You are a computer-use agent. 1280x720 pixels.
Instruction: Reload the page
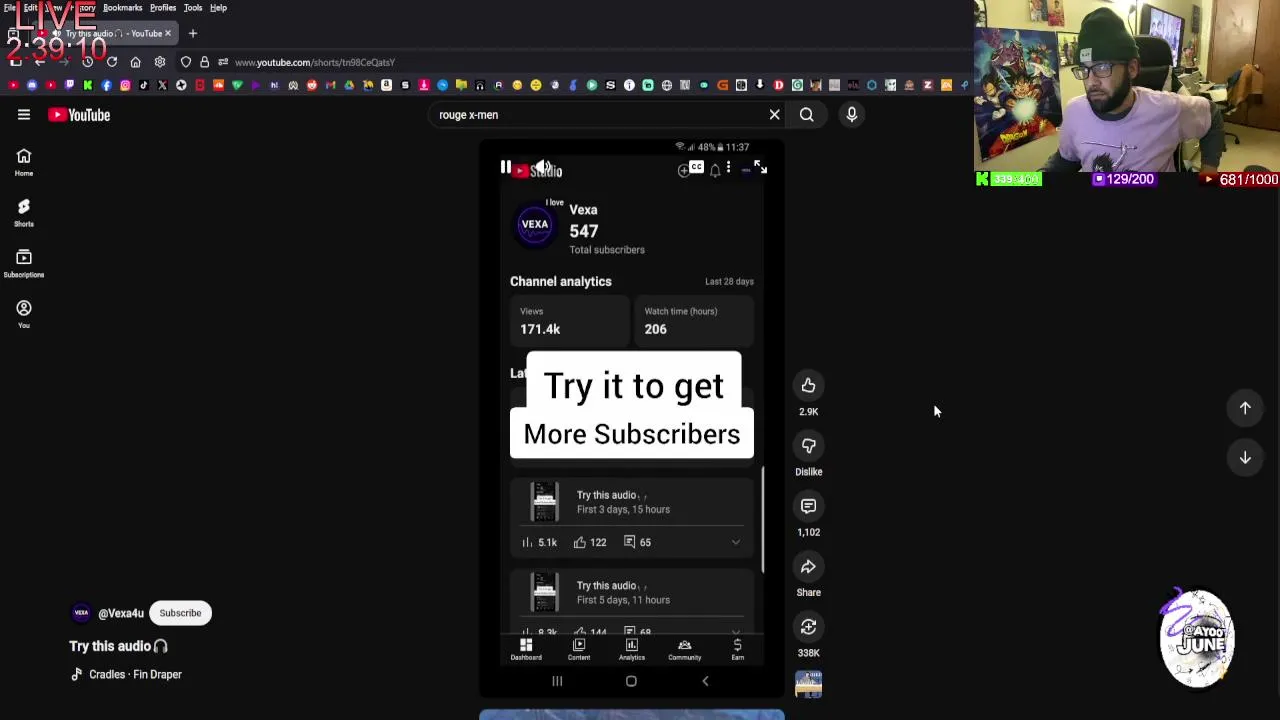[111, 62]
